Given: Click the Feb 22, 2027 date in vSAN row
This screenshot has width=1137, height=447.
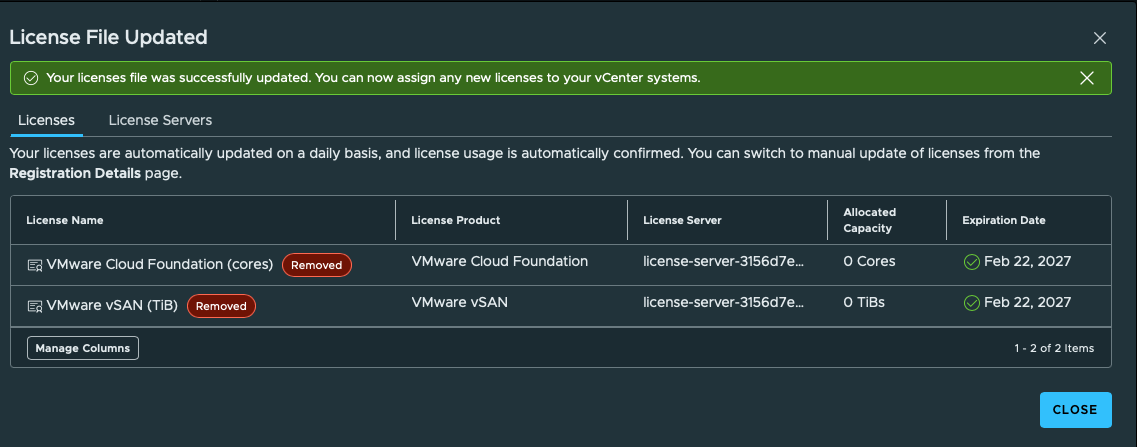Looking at the screenshot, I should click(1028, 302).
